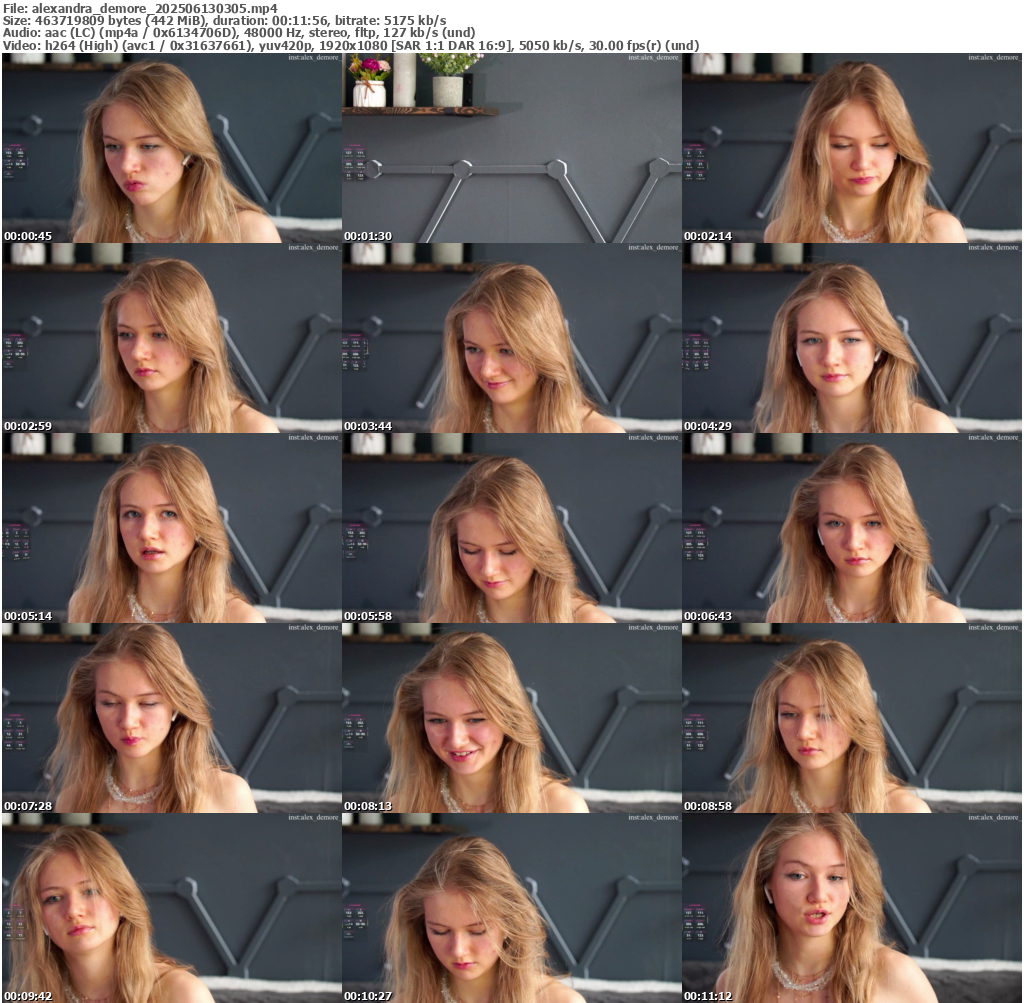
Task: Click the Size and duration info line
Action: tap(225, 20)
